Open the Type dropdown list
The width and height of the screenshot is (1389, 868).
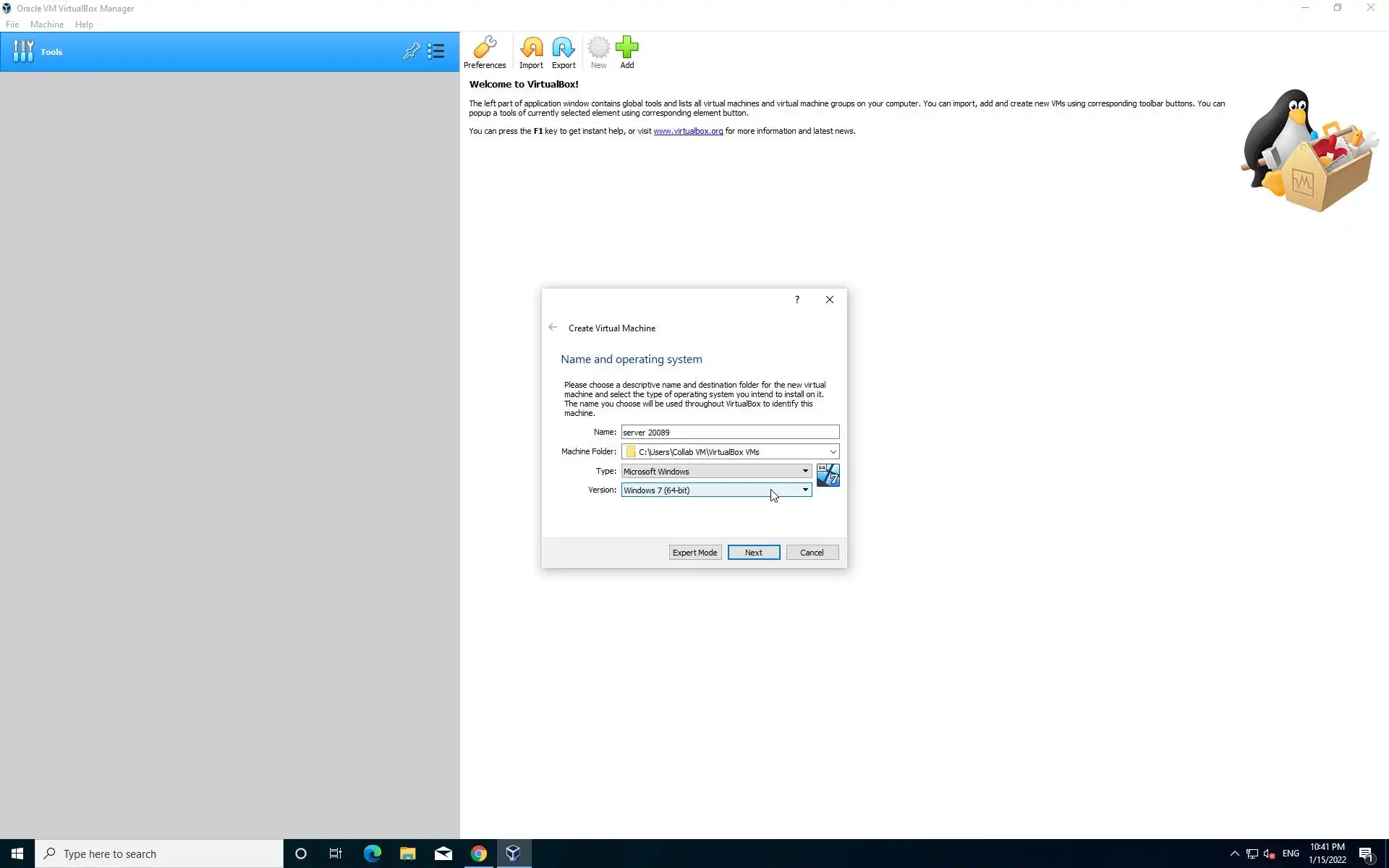tap(804, 471)
